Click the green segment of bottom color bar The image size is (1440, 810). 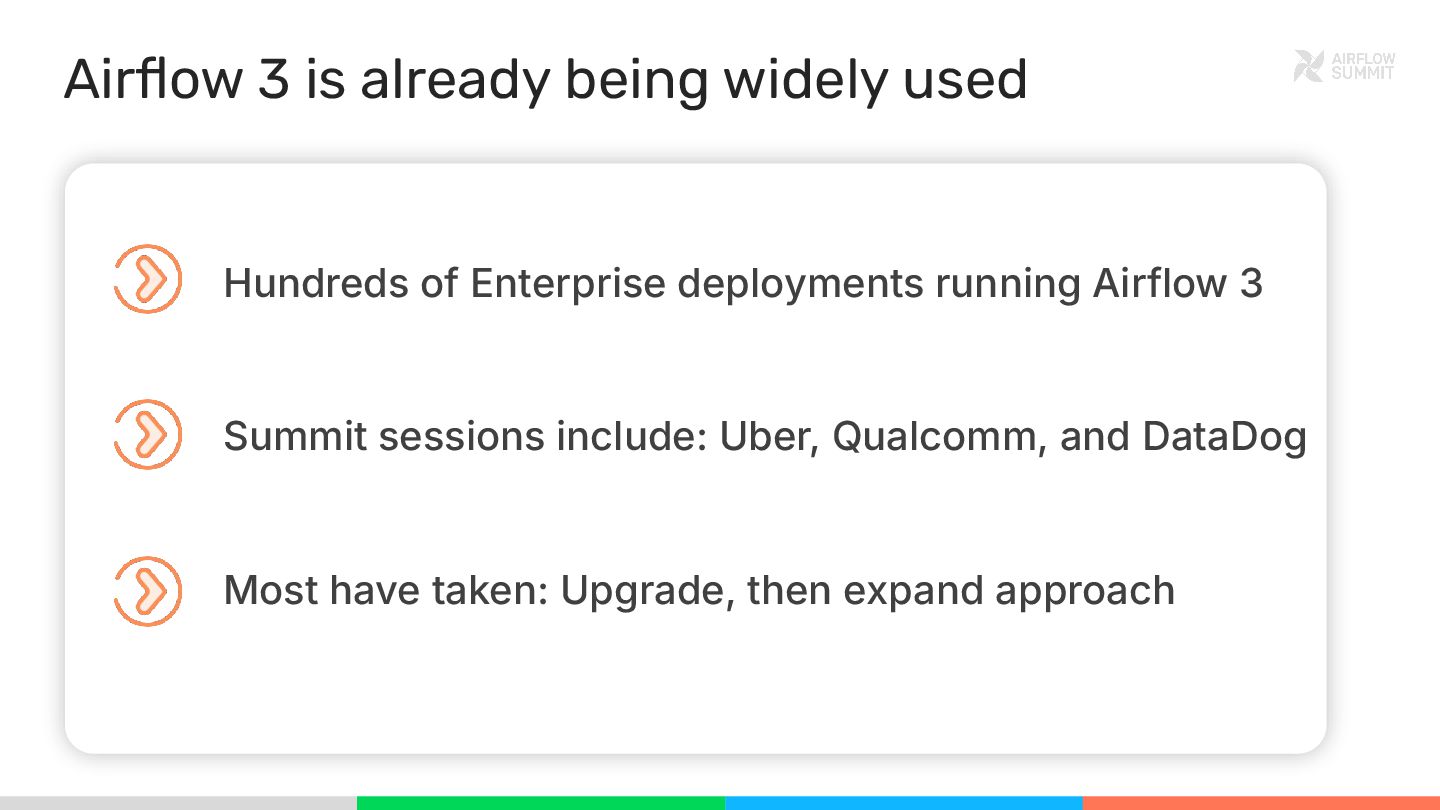pos(540,803)
